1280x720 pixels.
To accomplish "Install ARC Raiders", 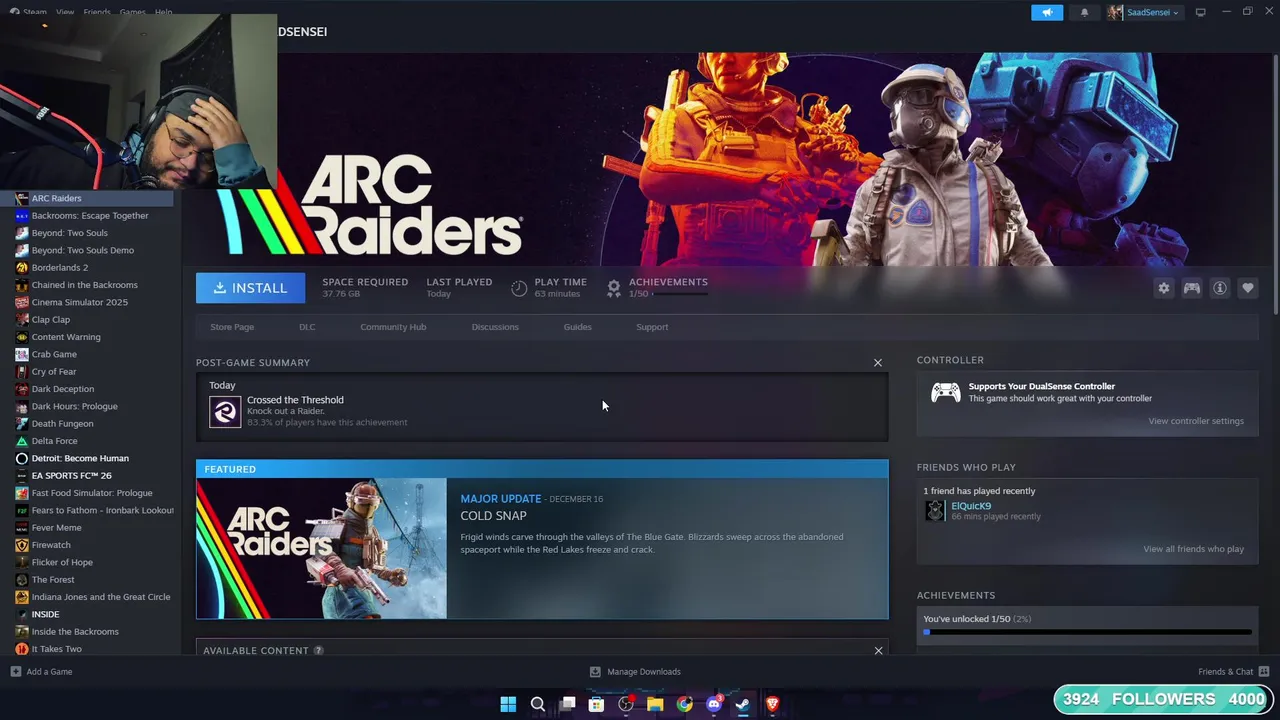I will pyautogui.click(x=250, y=288).
